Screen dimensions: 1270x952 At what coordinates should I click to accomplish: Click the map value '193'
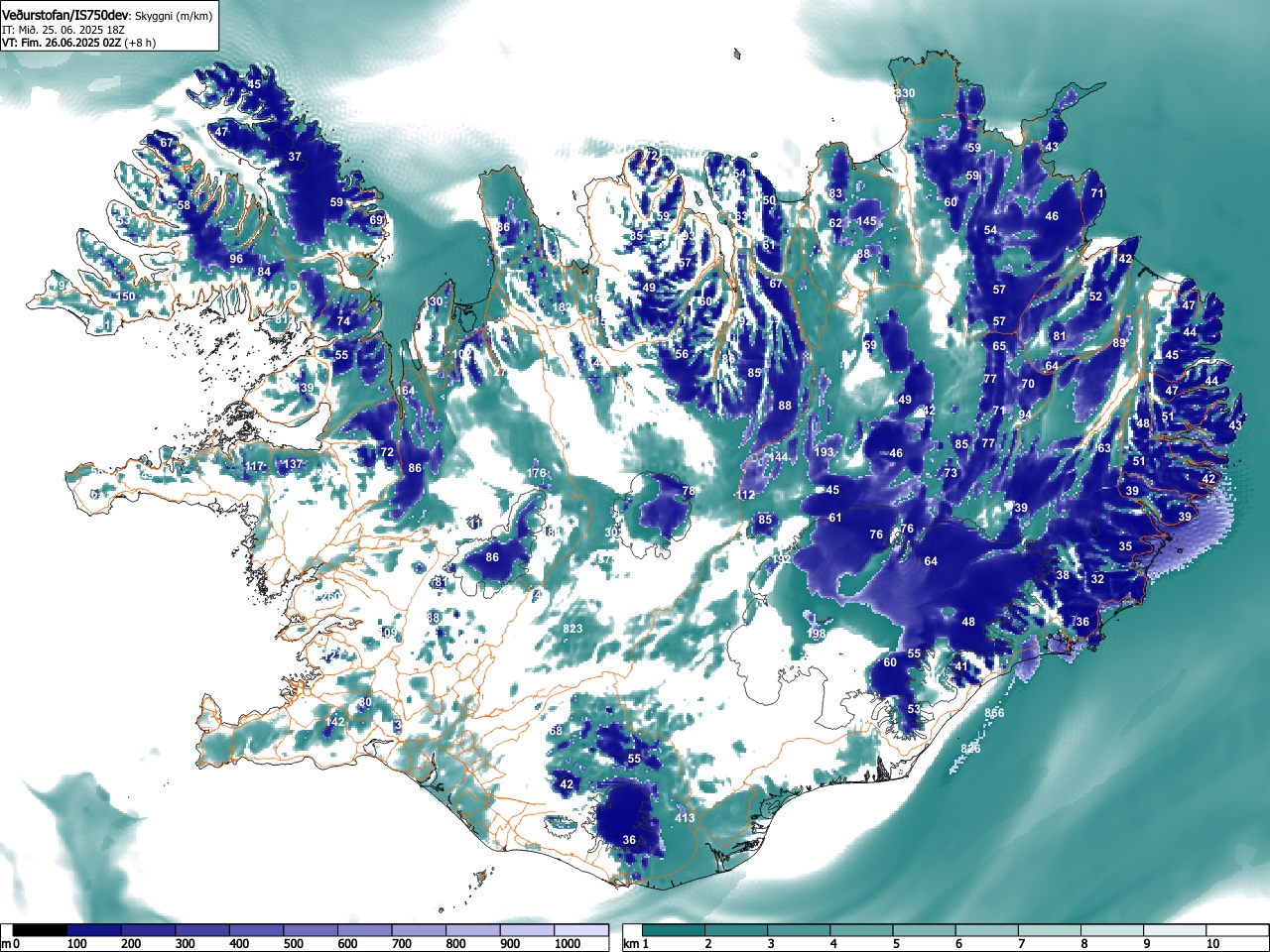click(x=825, y=452)
